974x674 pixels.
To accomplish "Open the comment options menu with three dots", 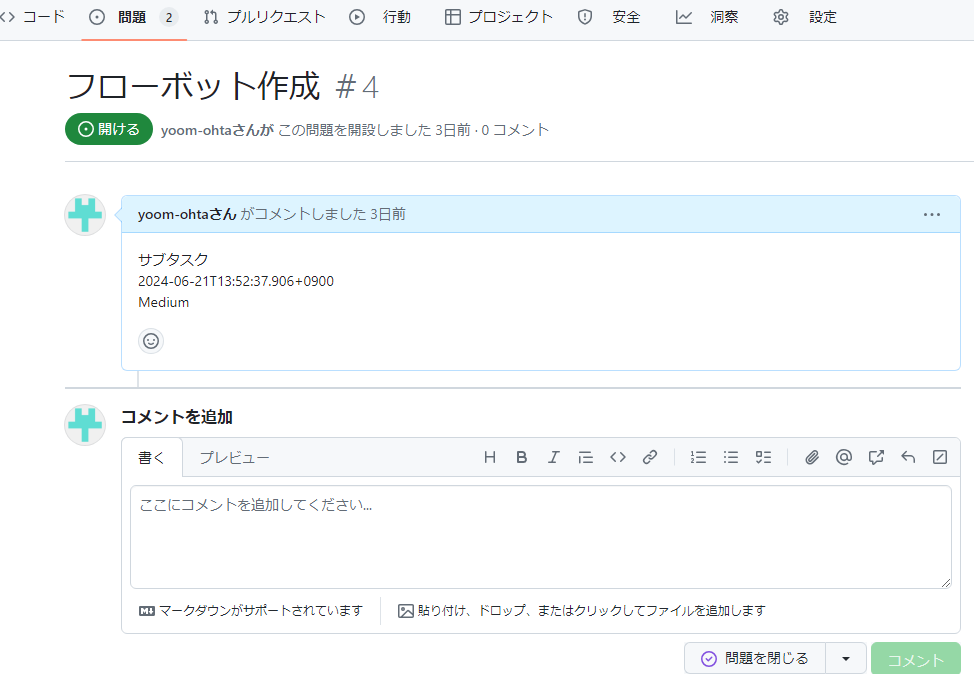I will pyautogui.click(x=932, y=214).
